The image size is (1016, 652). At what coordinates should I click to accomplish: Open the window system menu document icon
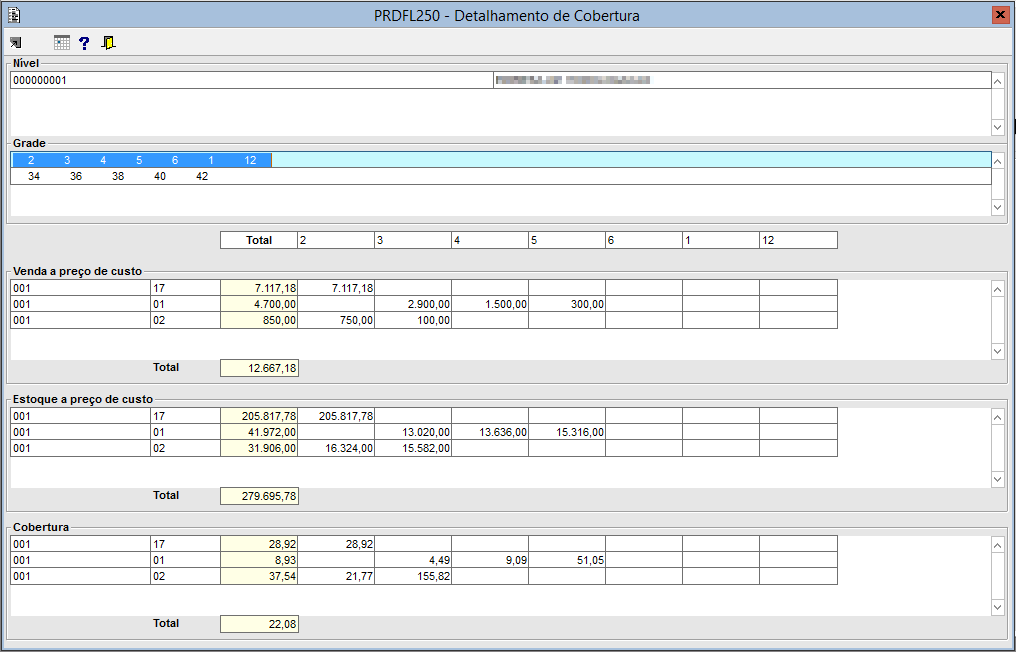tap(14, 14)
